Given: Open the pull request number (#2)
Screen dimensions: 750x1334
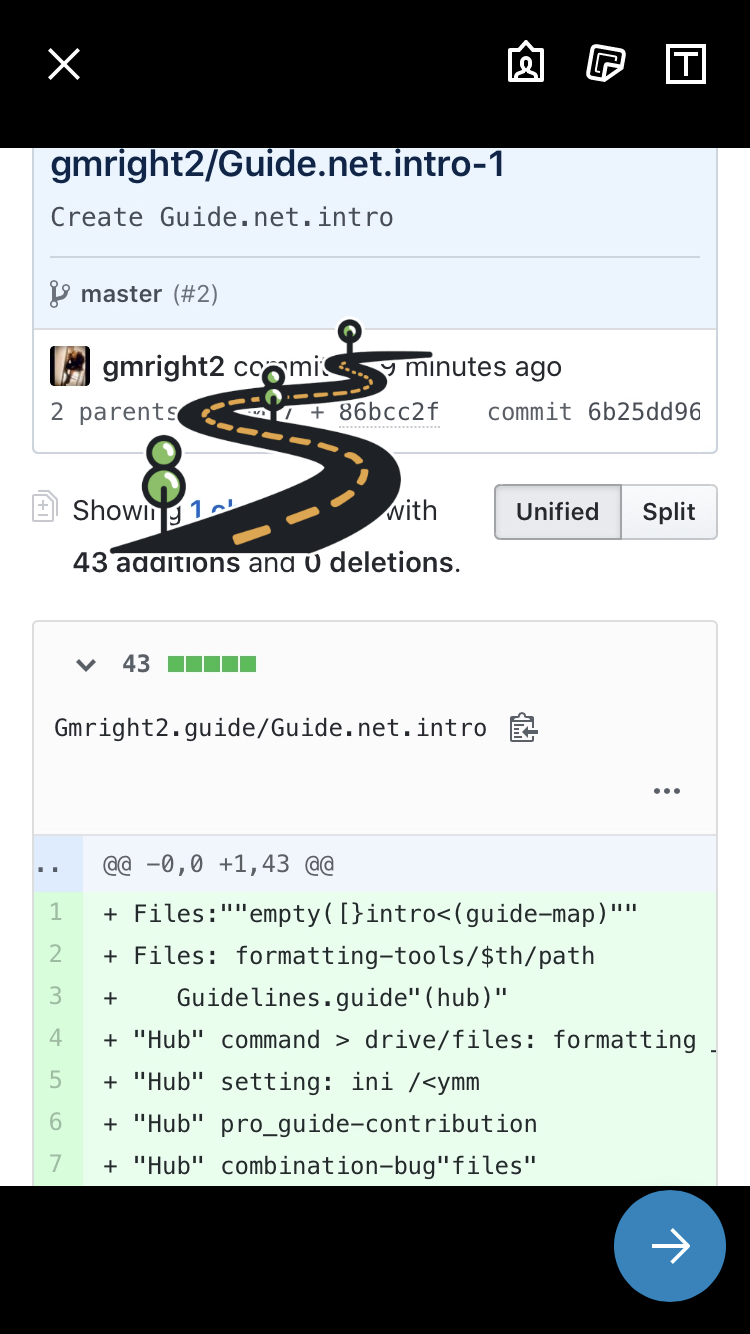Looking at the screenshot, I should [x=194, y=293].
